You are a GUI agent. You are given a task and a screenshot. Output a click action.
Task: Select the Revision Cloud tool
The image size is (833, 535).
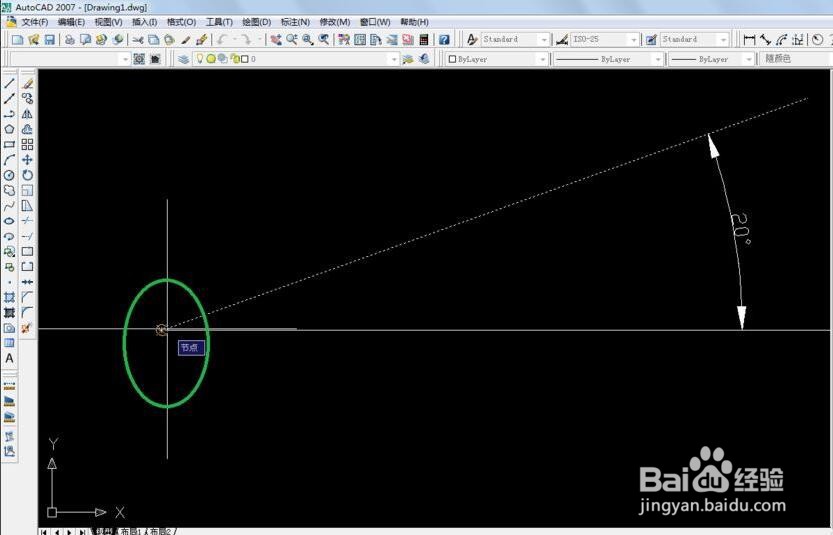[x=9, y=190]
